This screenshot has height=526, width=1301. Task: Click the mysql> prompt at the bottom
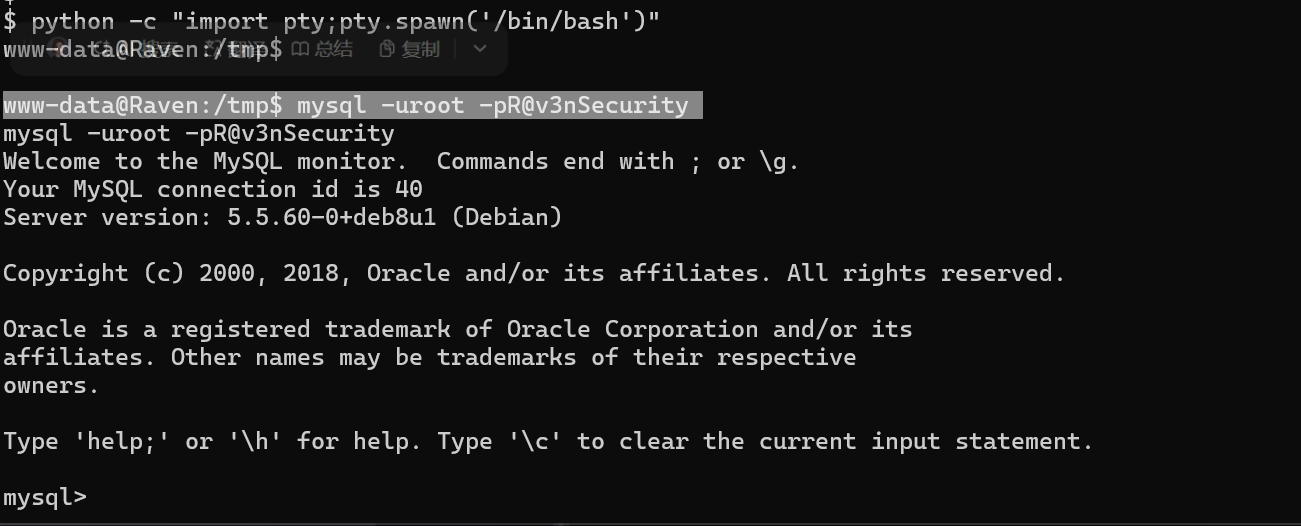(x=44, y=497)
